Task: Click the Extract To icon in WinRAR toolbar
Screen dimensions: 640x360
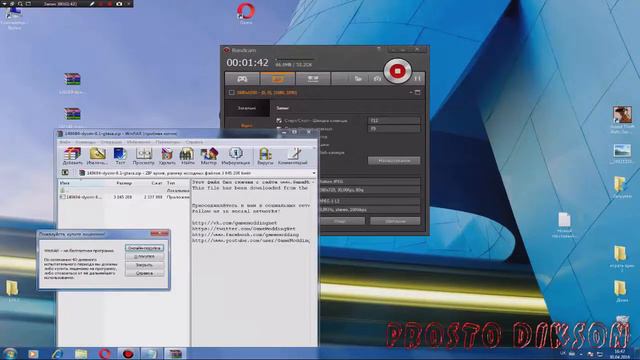Action: 97,156
